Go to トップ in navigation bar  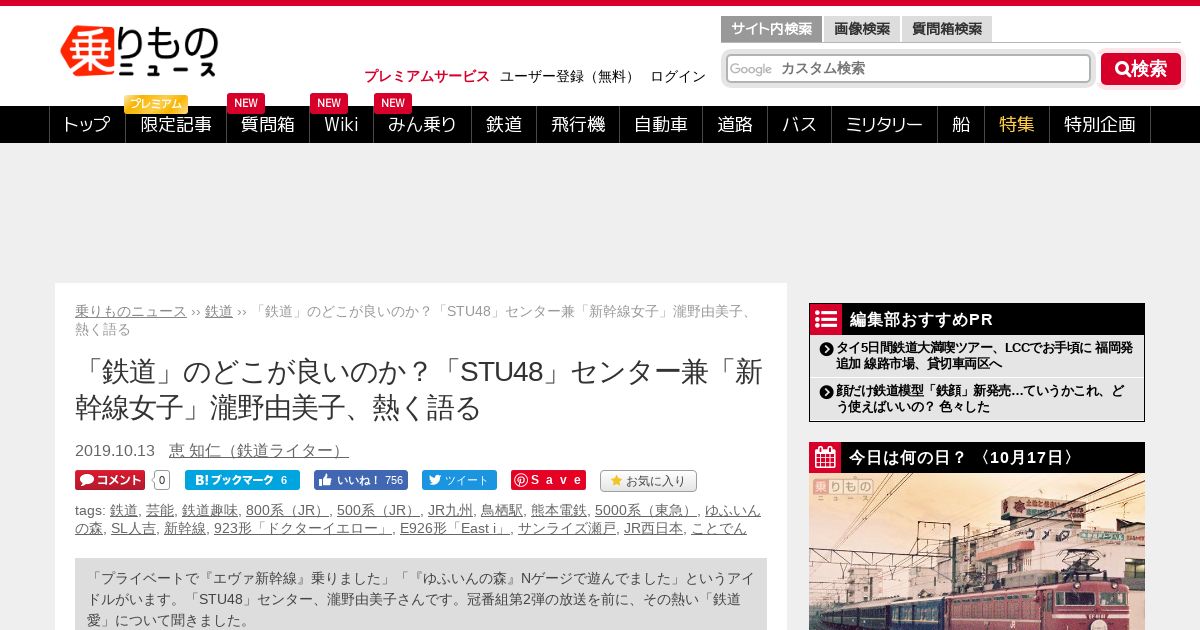click(87, 124)
